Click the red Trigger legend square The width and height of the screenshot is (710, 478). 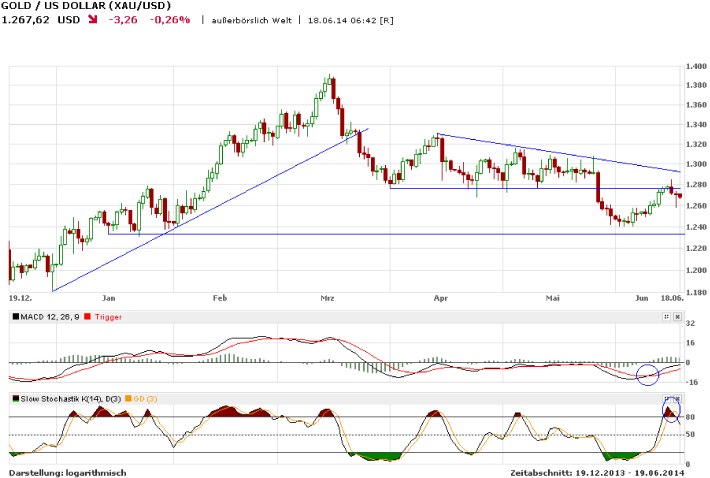(x=87, y=317)
